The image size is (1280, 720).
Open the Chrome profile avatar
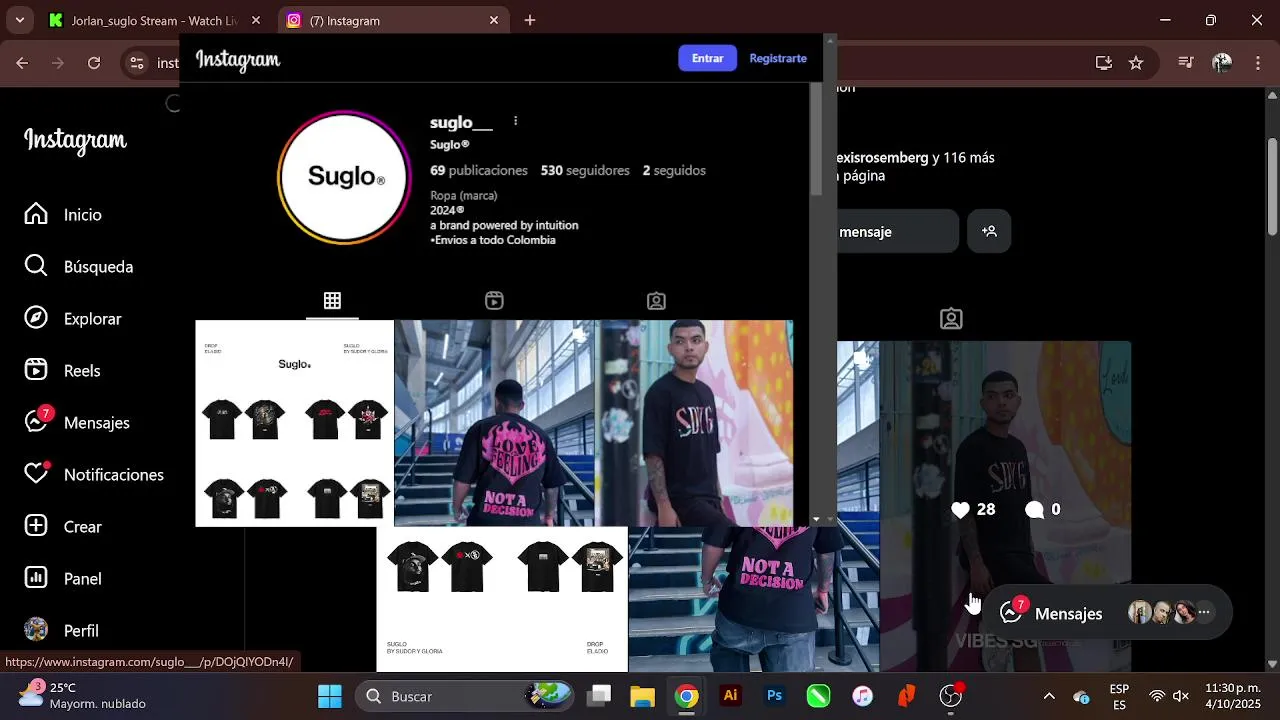1222,62
